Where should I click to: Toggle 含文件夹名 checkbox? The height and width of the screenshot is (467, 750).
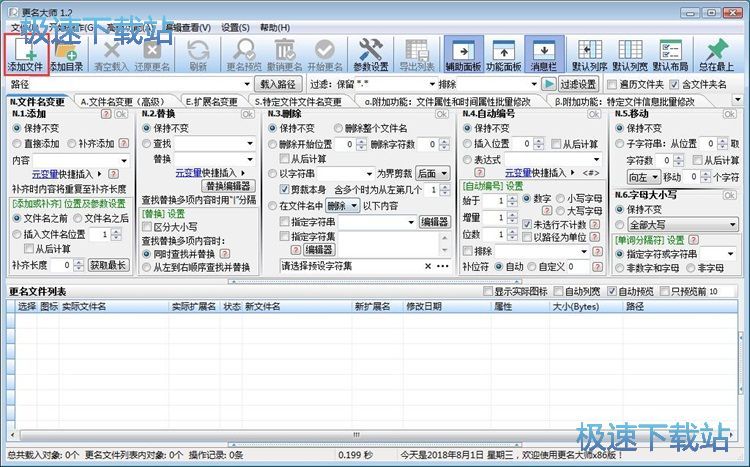click(674, 85)
